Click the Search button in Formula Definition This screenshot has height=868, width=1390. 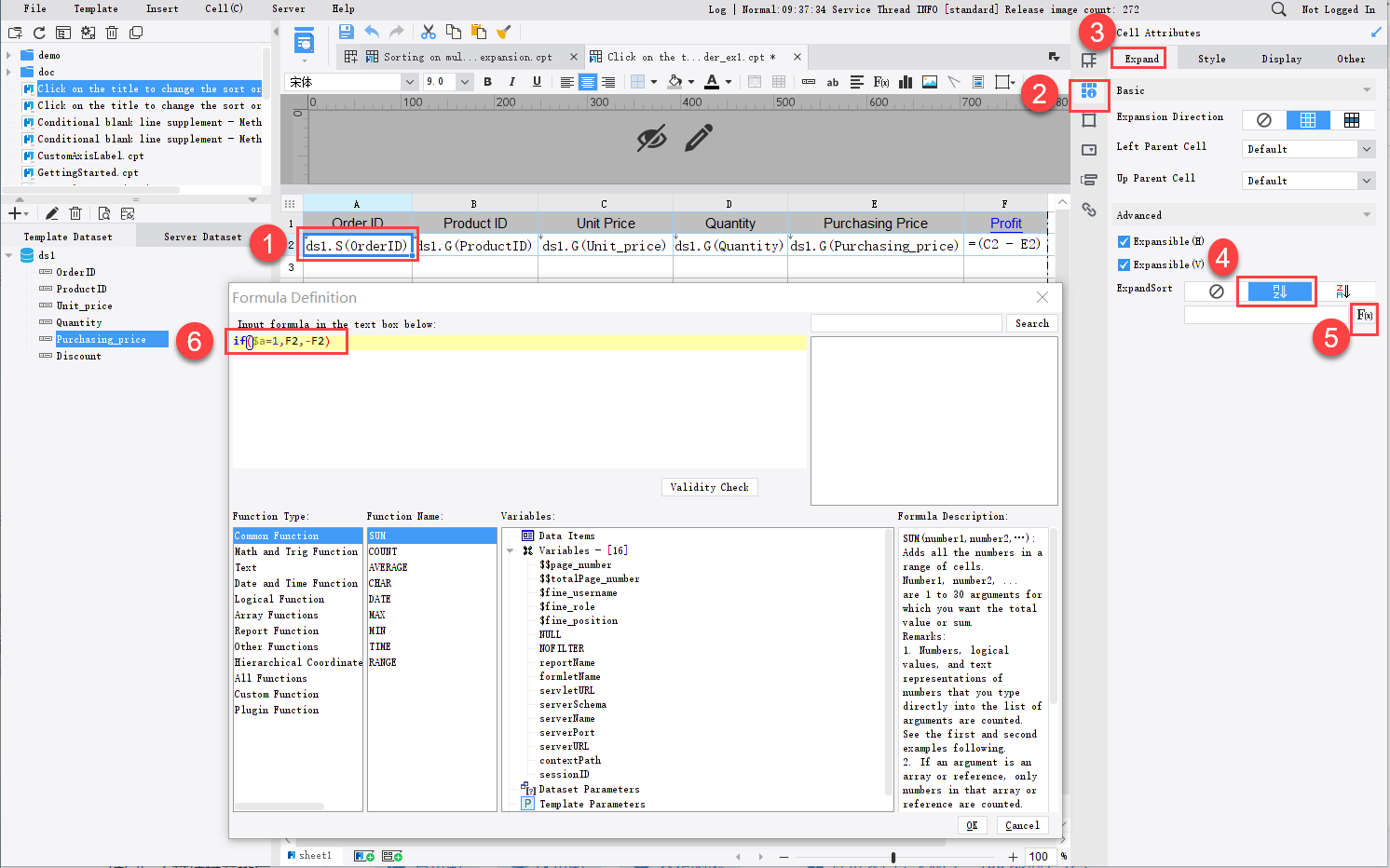coord(1031,323)
